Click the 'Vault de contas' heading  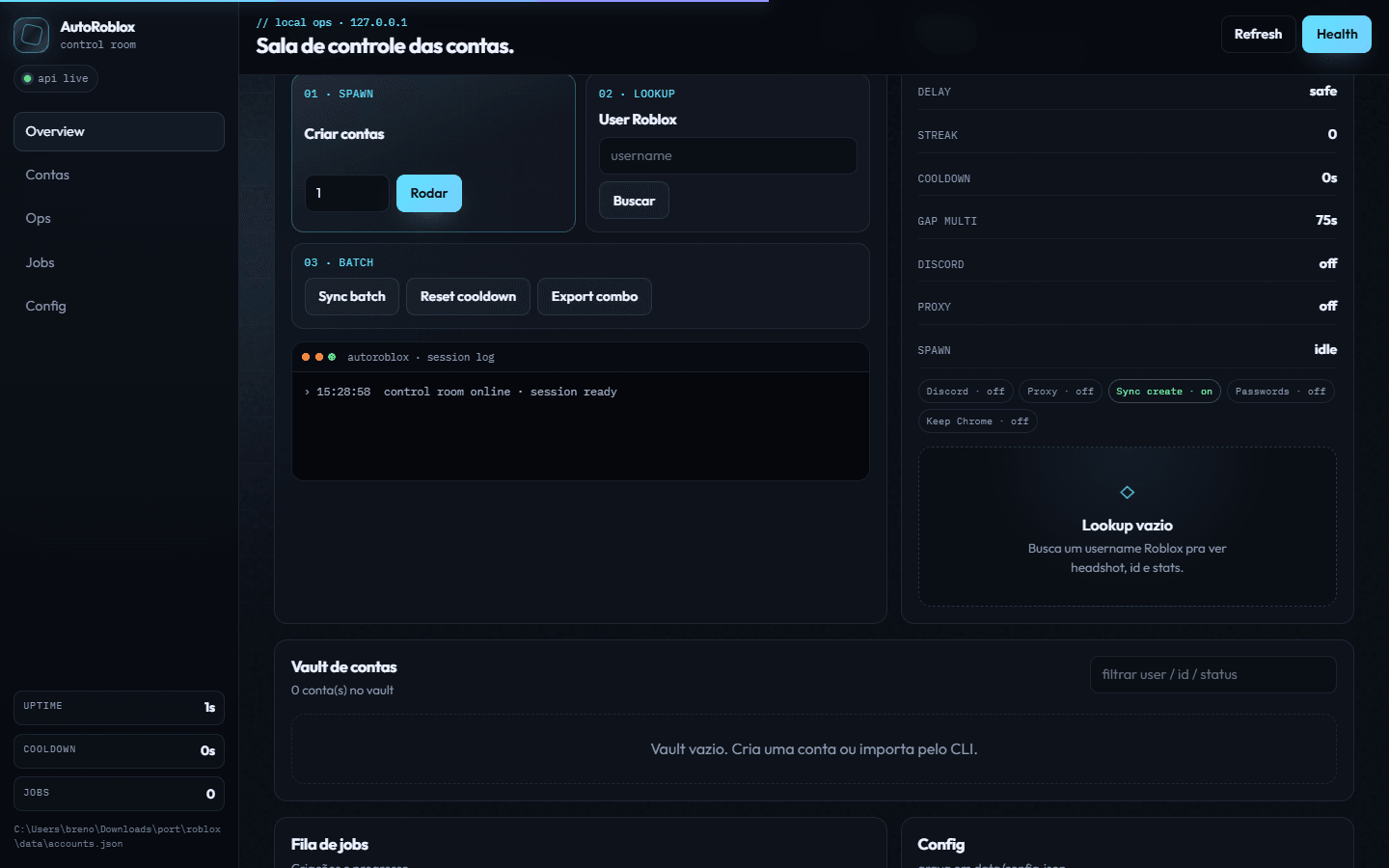pyautogui.click(x=343, y=667)
